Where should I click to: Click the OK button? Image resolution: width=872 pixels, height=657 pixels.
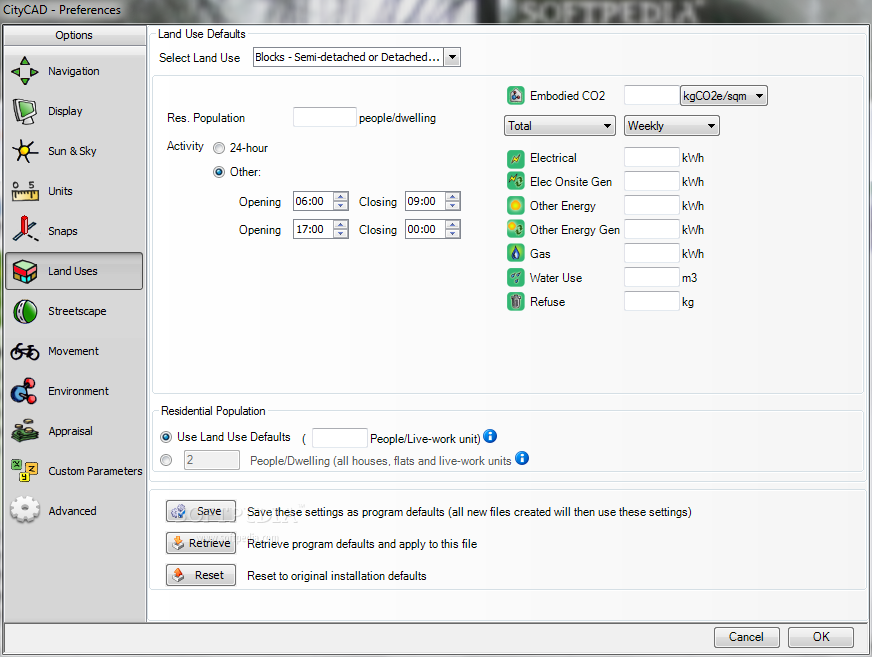pos(821,637)
